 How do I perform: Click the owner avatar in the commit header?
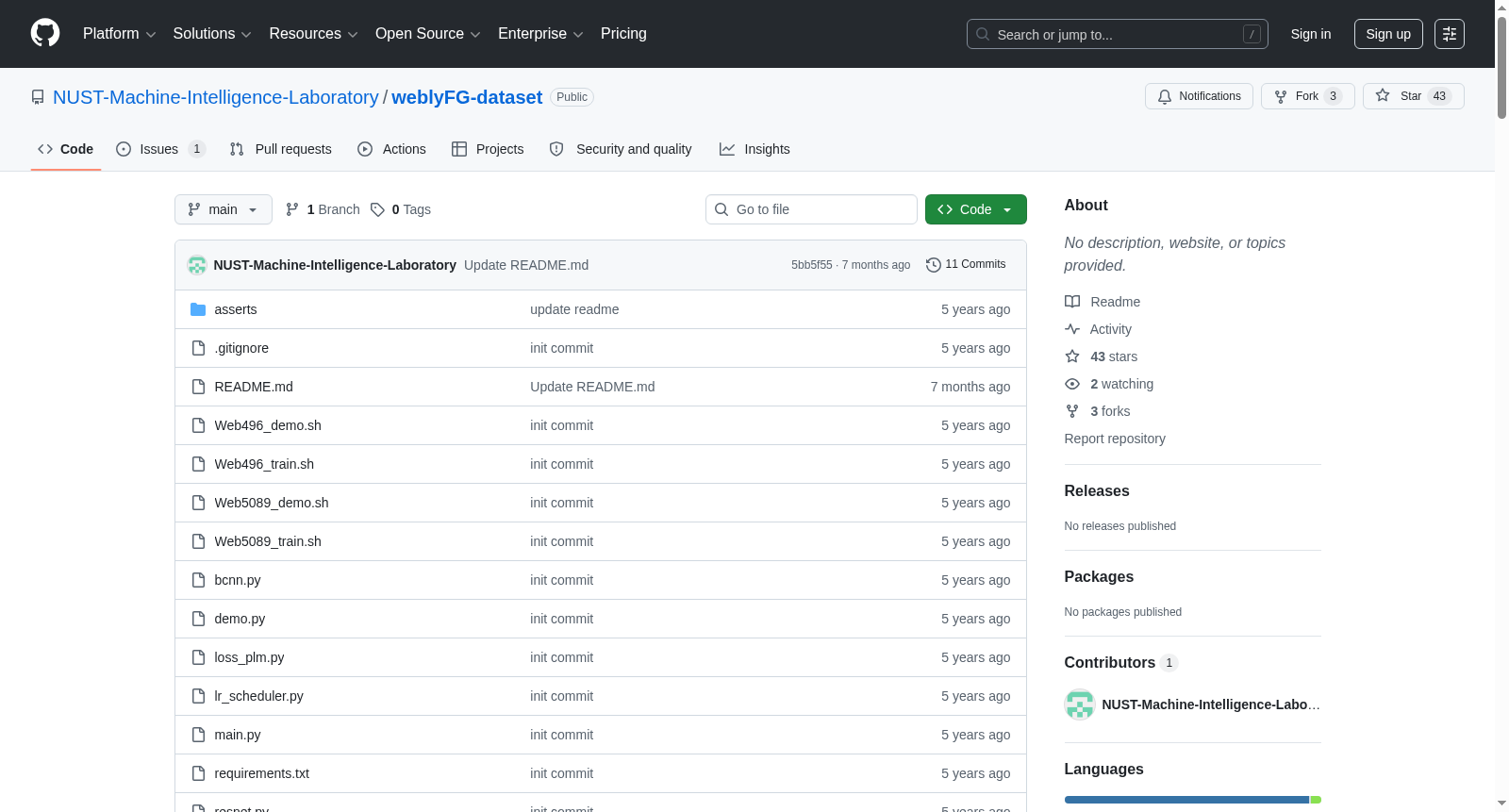pos(197,265)
